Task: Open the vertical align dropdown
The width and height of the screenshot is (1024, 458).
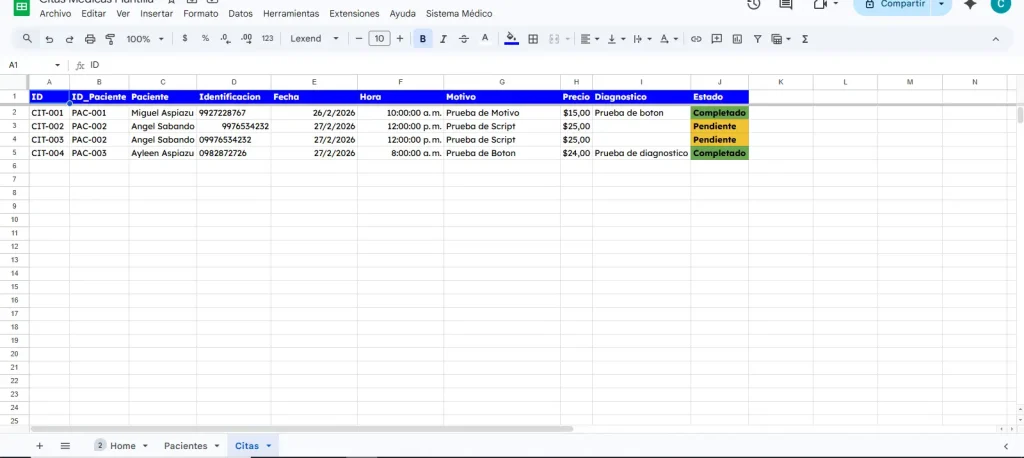Action: point(616,39)
